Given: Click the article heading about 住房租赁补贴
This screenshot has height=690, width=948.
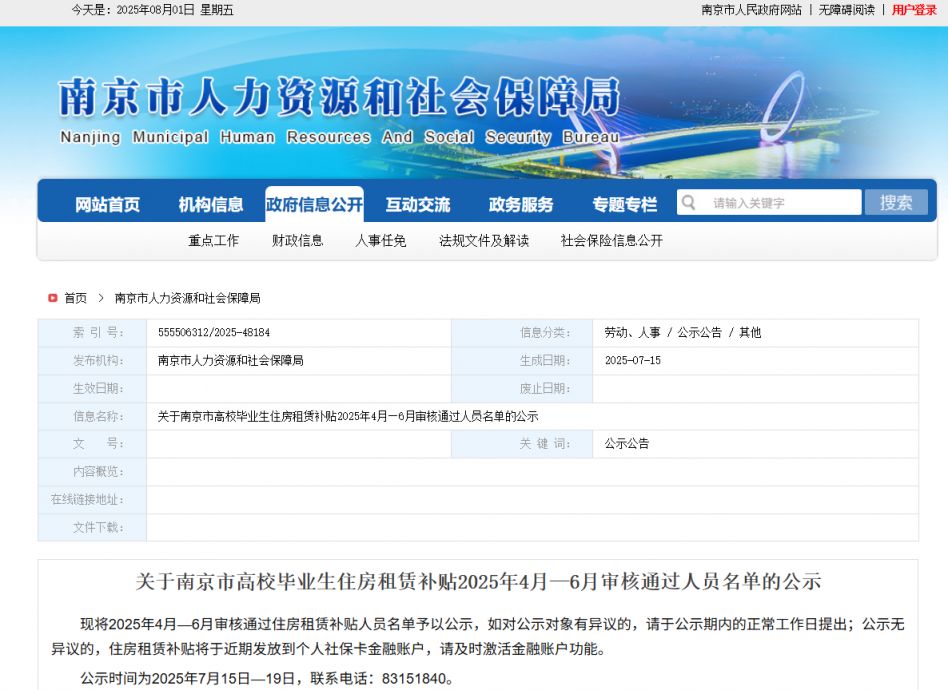Looking at the screenshot, I should 478,581.
